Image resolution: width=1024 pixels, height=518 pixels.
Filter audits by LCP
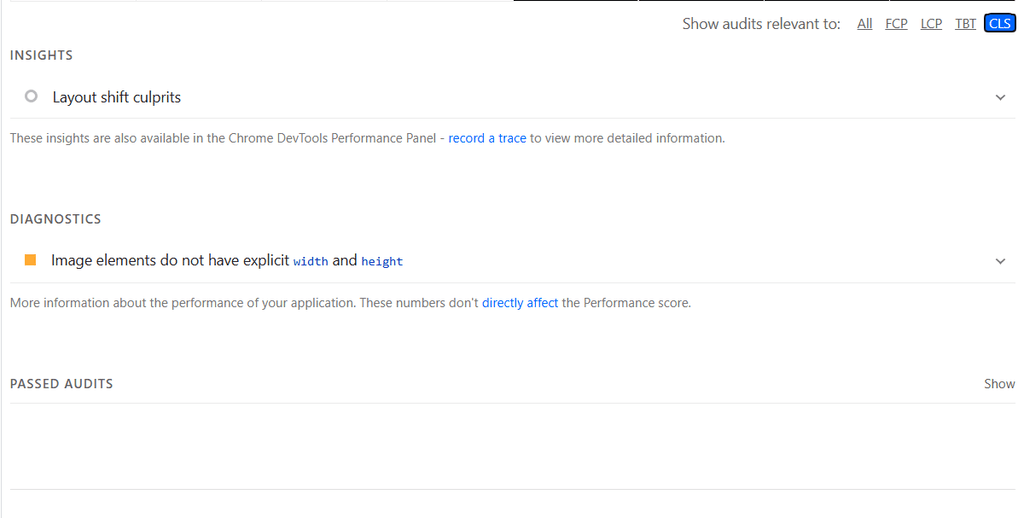pyautogui.click(x=931, y=24)
